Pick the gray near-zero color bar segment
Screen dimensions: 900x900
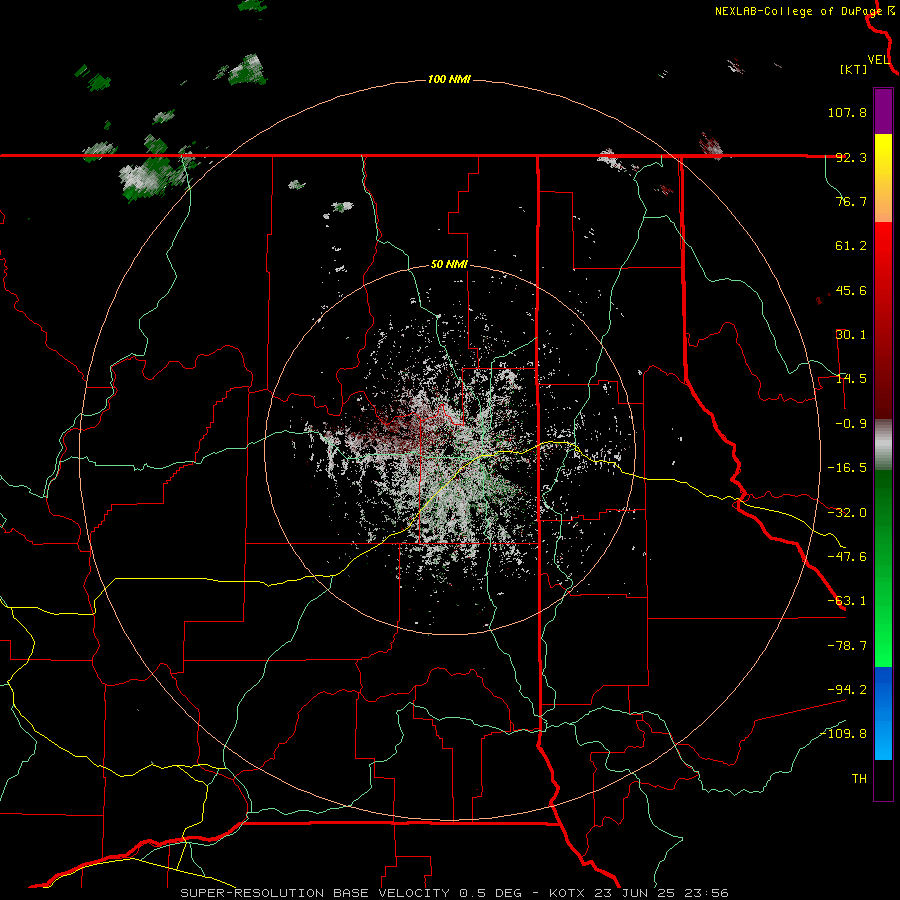(883, 444)
